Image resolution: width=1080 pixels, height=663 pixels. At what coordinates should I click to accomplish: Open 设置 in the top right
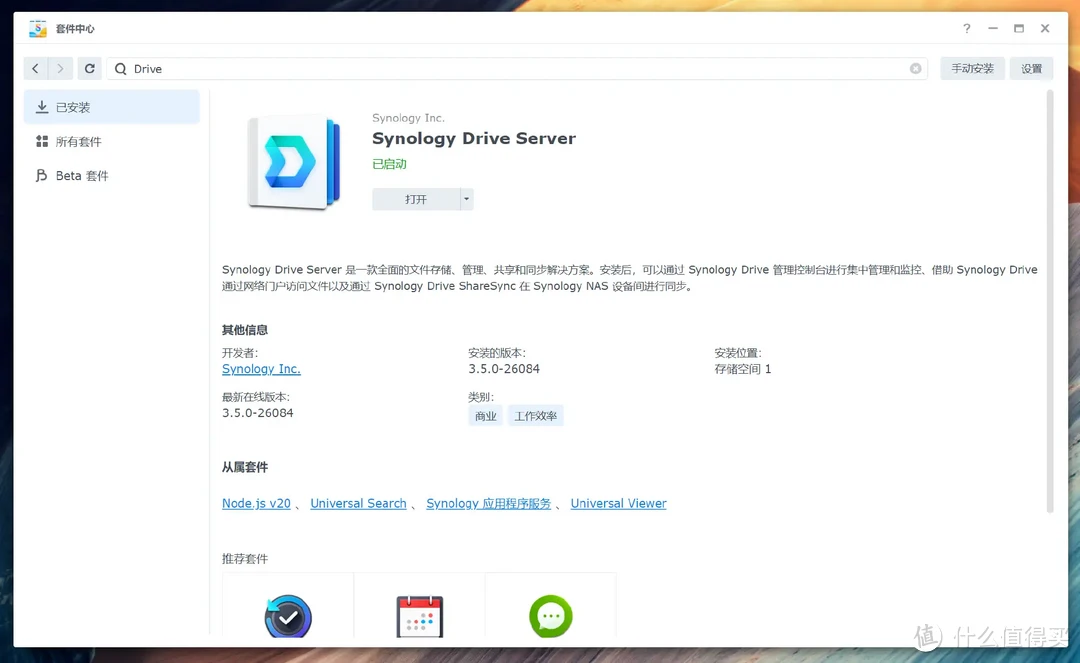click(x=1032, y=69)
